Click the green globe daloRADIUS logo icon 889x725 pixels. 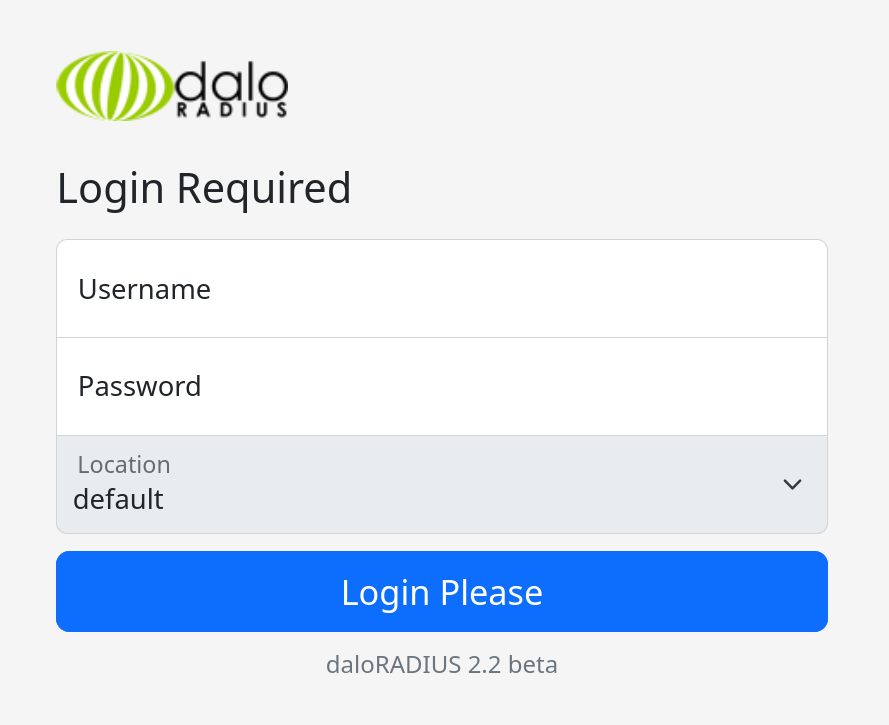tap(114, 86)
